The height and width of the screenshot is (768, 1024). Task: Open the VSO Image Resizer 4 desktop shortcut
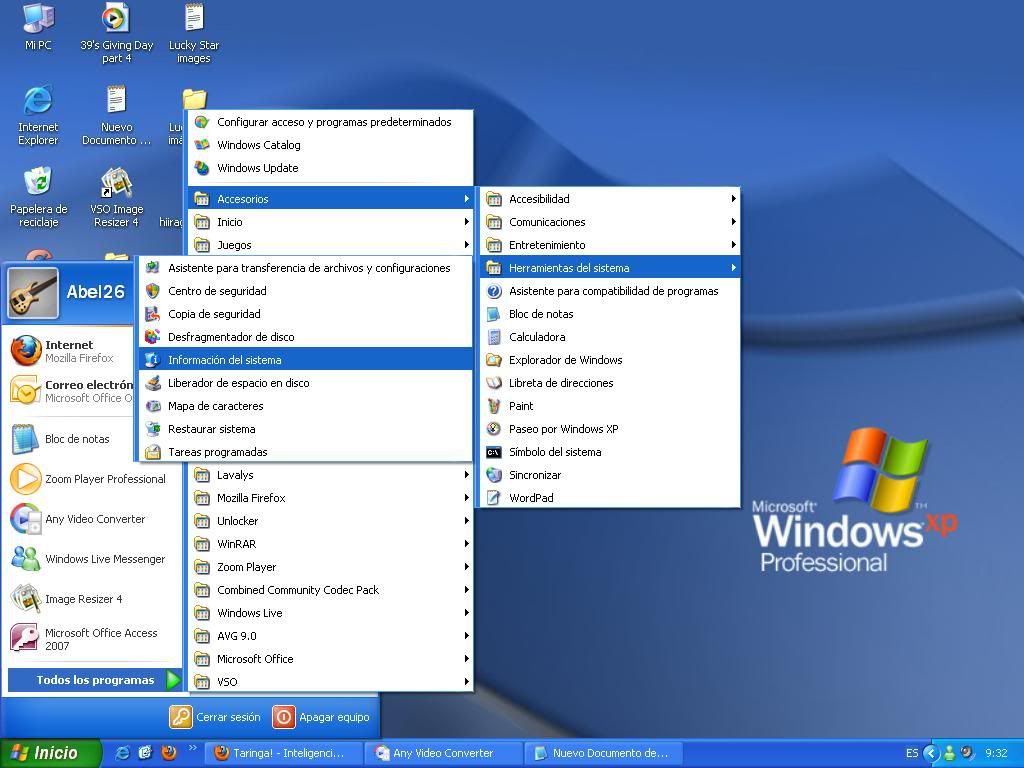point(116,197)
